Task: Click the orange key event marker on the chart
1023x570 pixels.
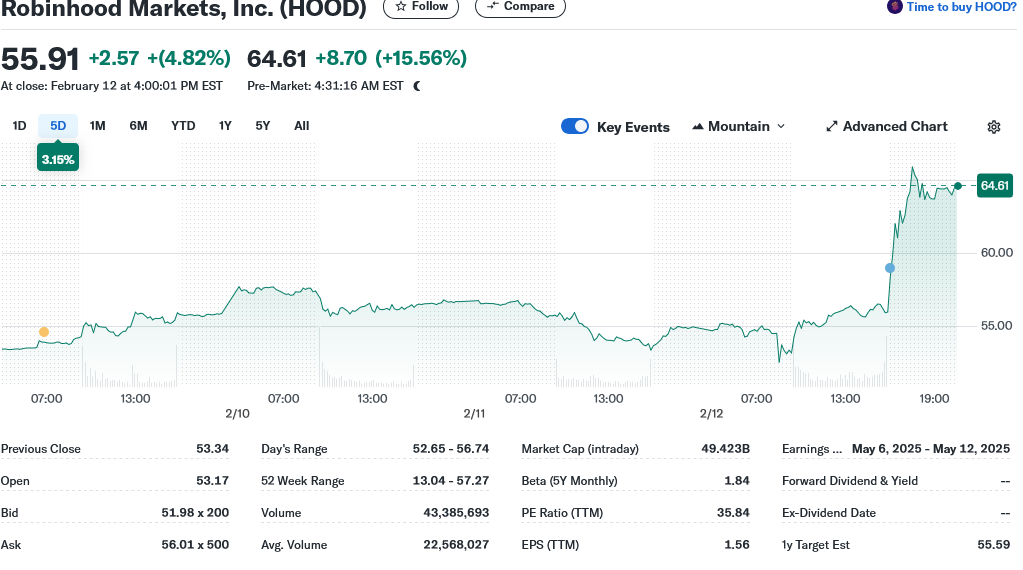Action: [44, 332]
